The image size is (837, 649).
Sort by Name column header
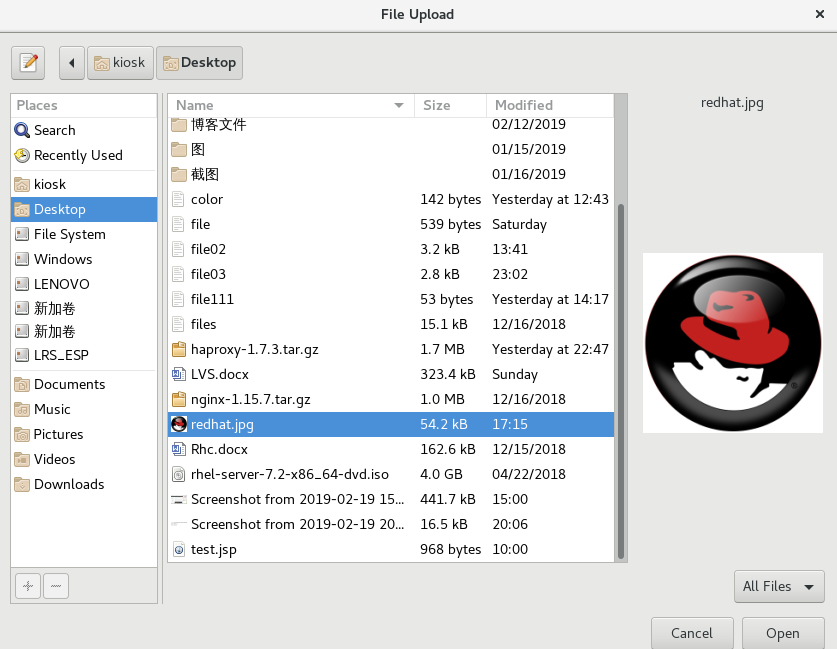[291, 106]
